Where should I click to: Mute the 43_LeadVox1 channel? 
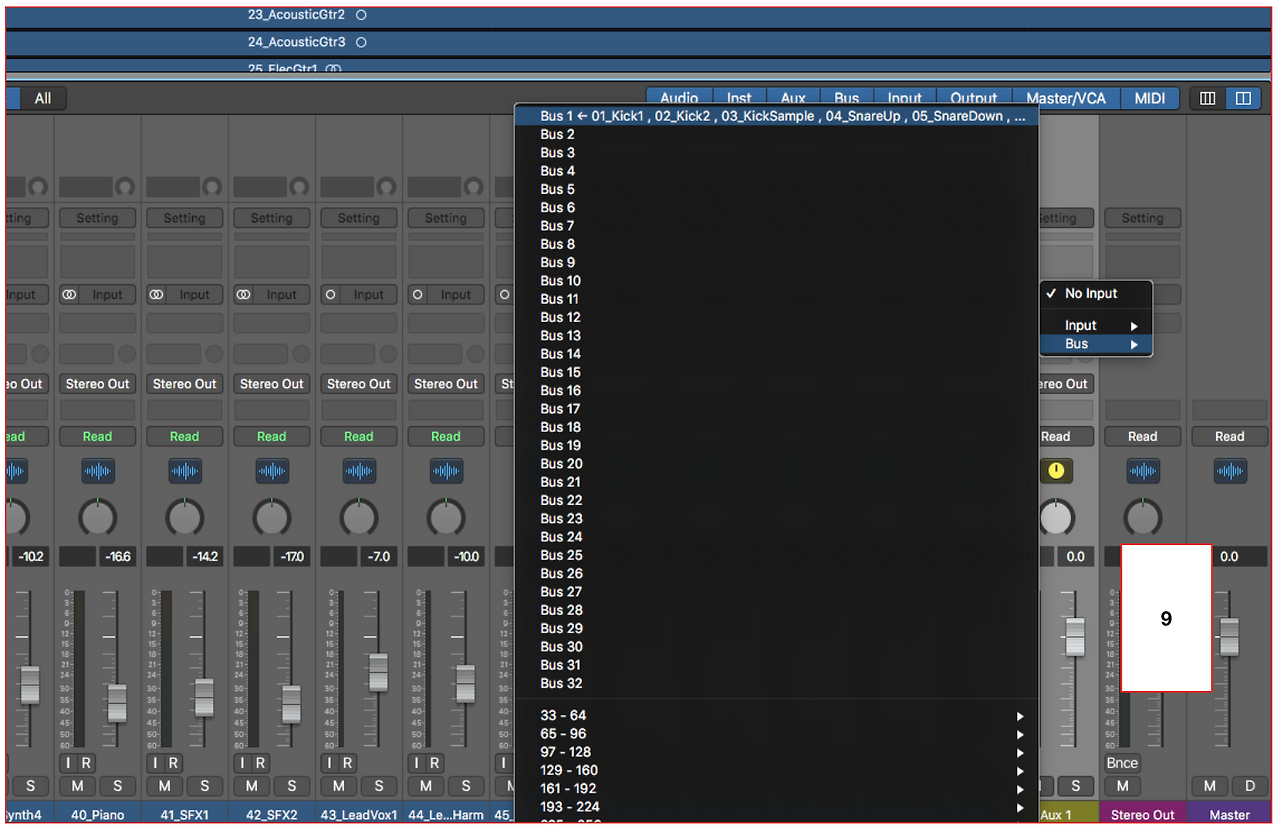click(x=339, y=786)
